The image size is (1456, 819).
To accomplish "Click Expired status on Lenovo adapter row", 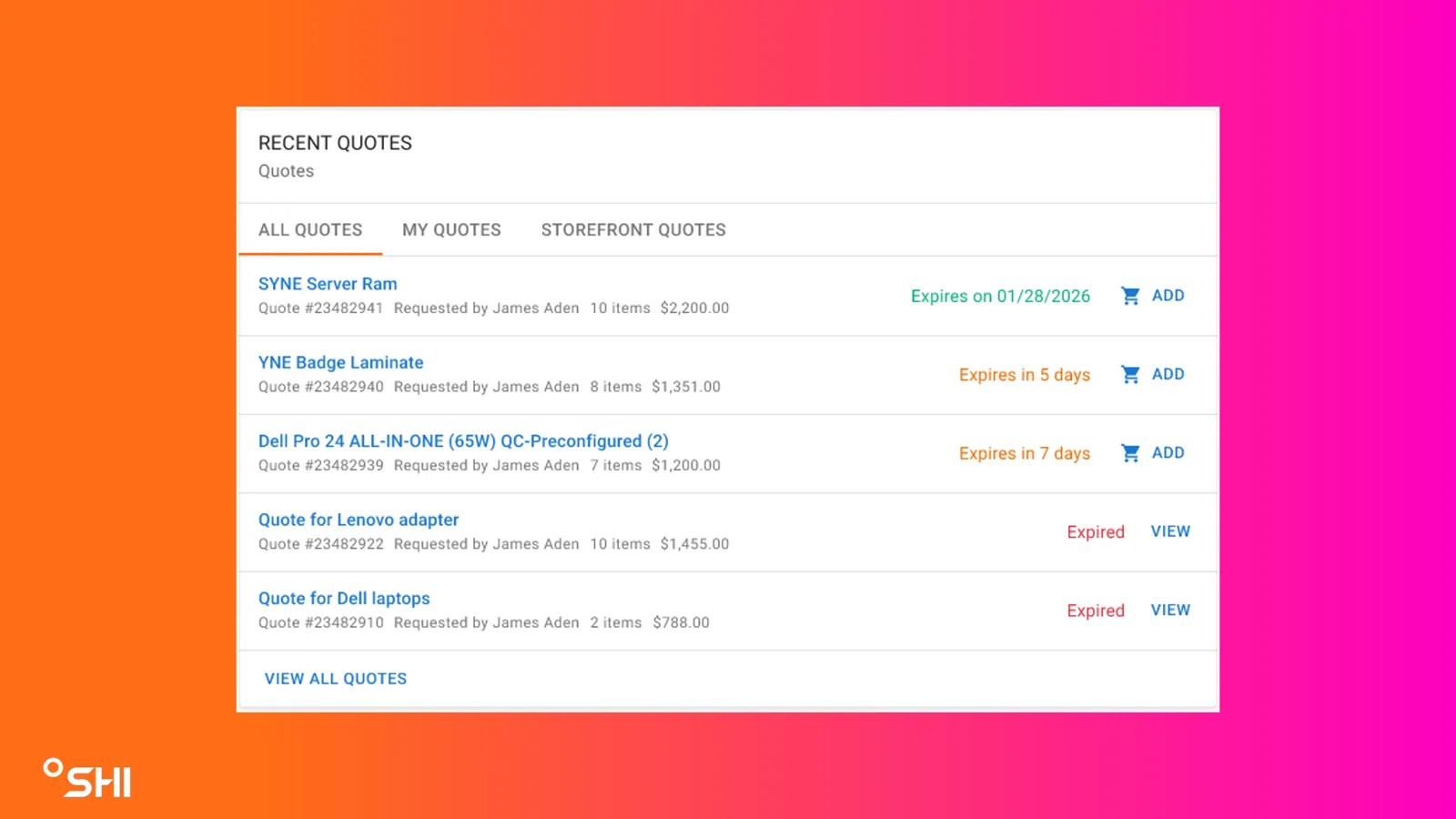I will [x=1096, y=532].
